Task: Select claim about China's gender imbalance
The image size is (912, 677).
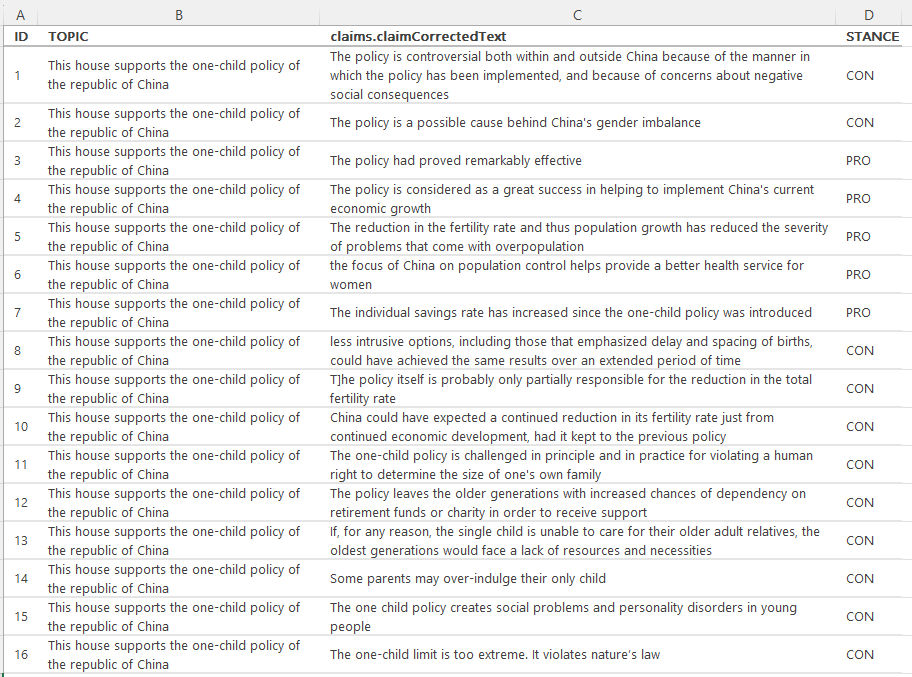Action: coord(577,123)
